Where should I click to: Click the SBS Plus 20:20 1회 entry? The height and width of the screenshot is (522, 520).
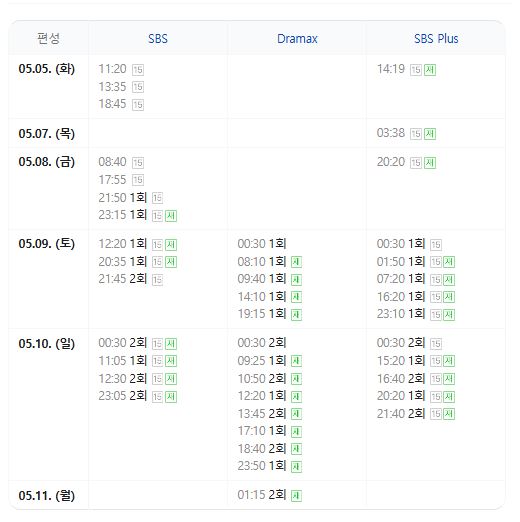coord(401,396)
